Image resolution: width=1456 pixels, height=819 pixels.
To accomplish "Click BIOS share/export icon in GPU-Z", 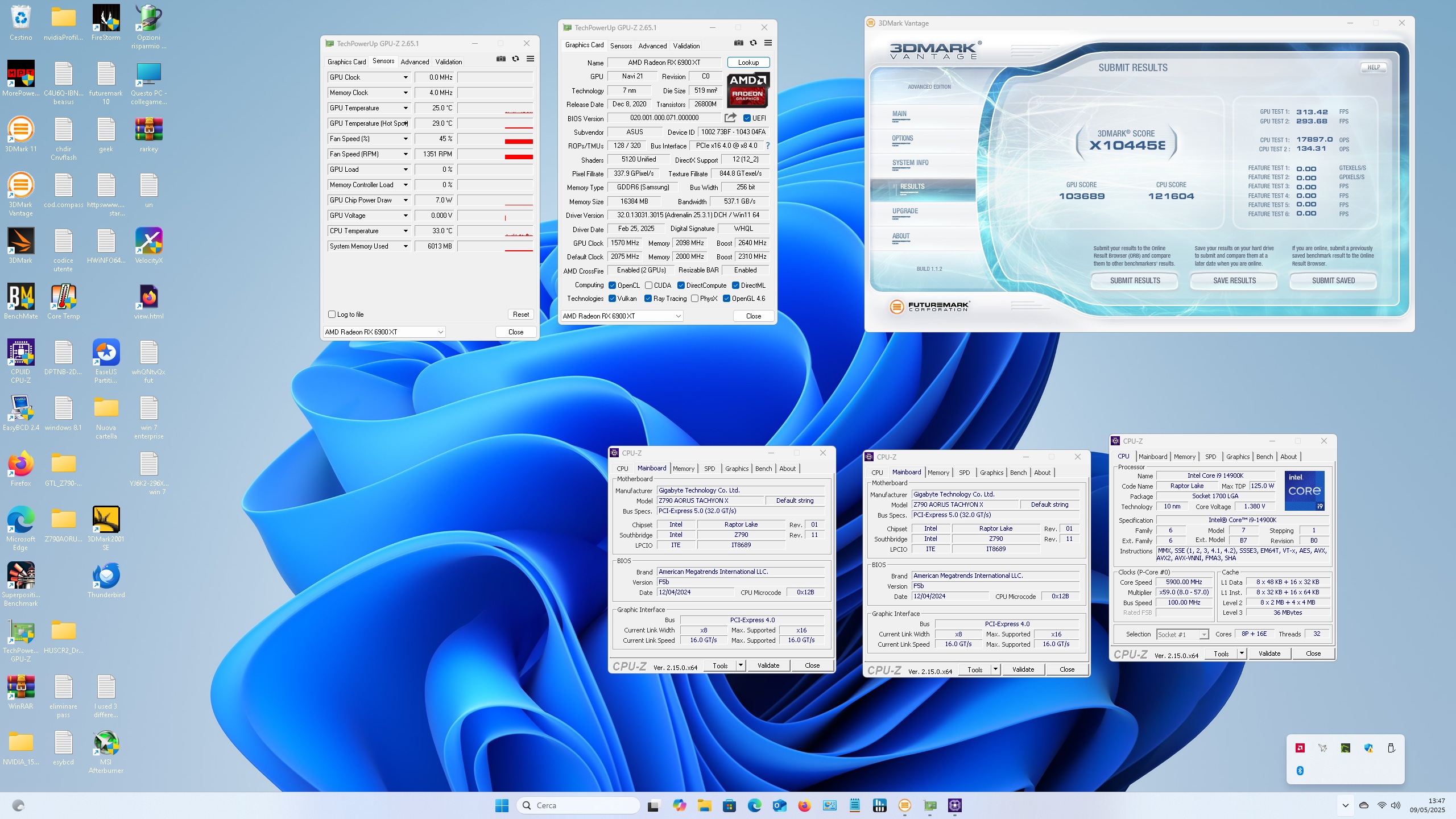I will [730, 118].
